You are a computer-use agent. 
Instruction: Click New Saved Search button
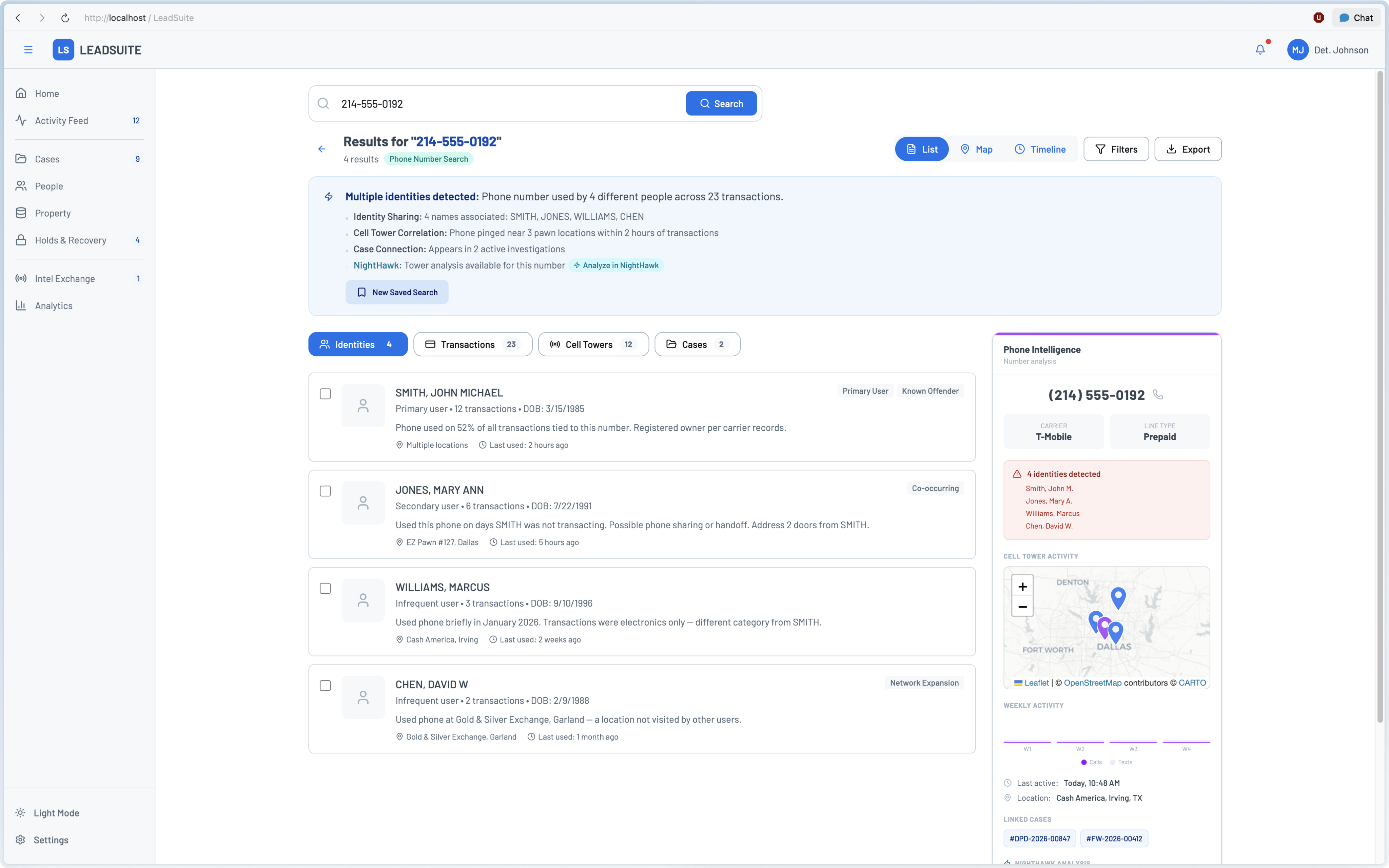tap(397, 292)
